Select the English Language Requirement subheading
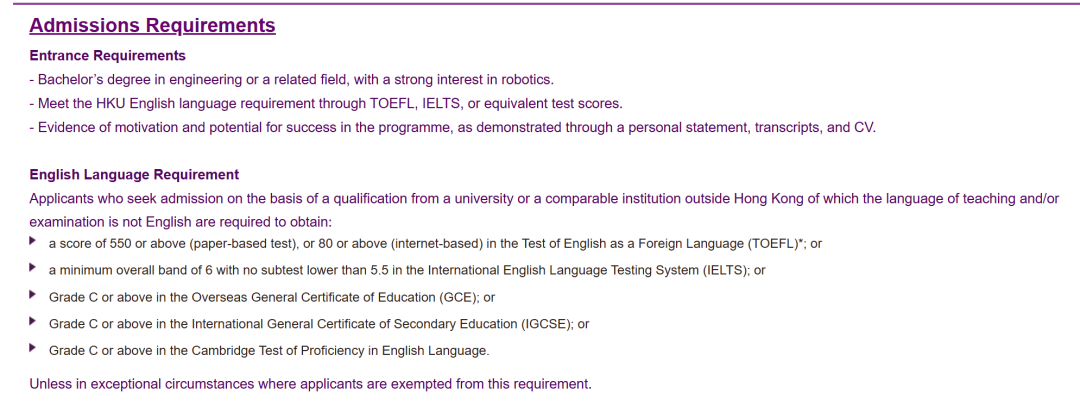The image size is (1080, 412). point(134,175)
